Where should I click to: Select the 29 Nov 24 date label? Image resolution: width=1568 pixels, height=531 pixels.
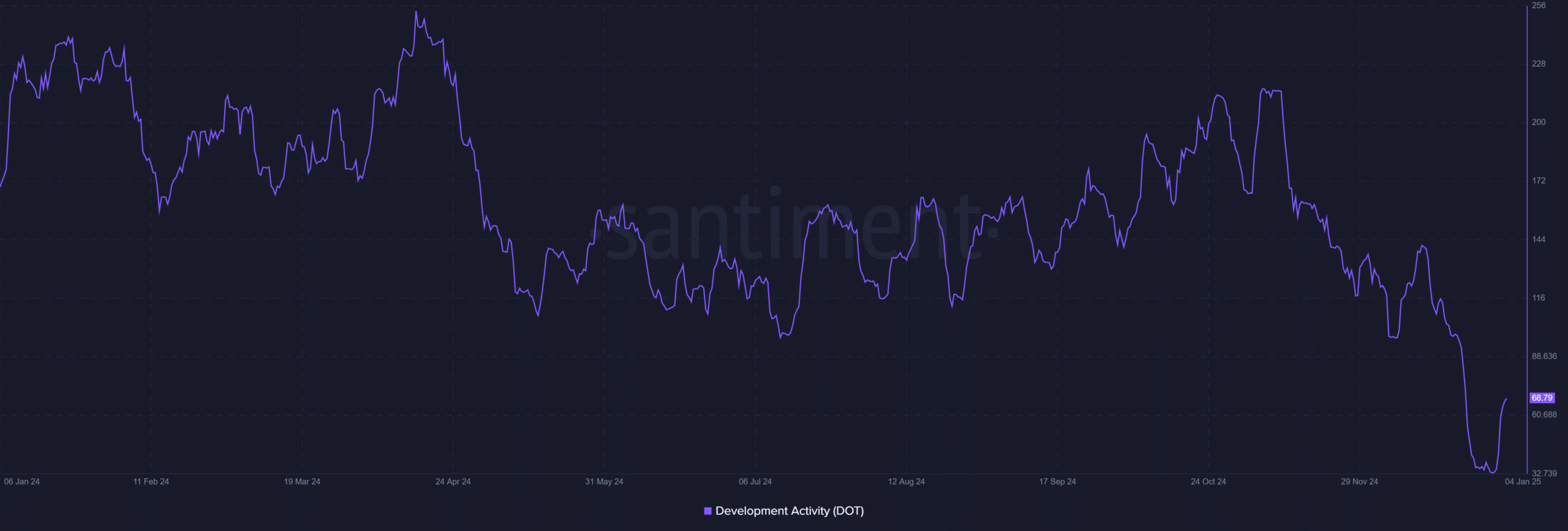point(1359,481)
